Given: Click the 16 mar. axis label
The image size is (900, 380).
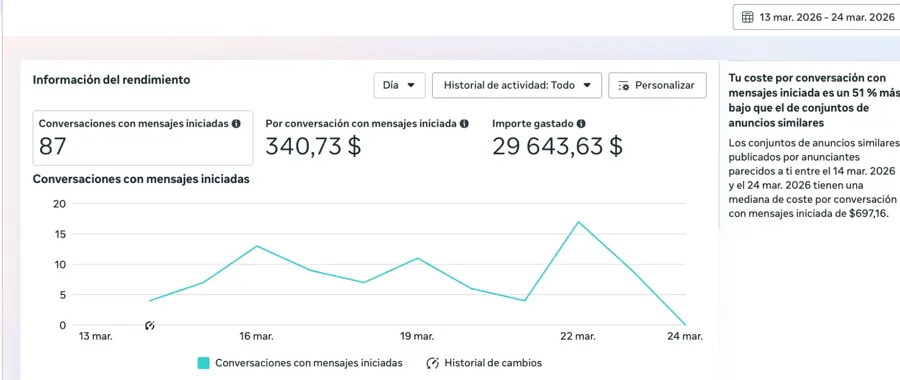Looking at the screenshot, I should coord(256,336).
